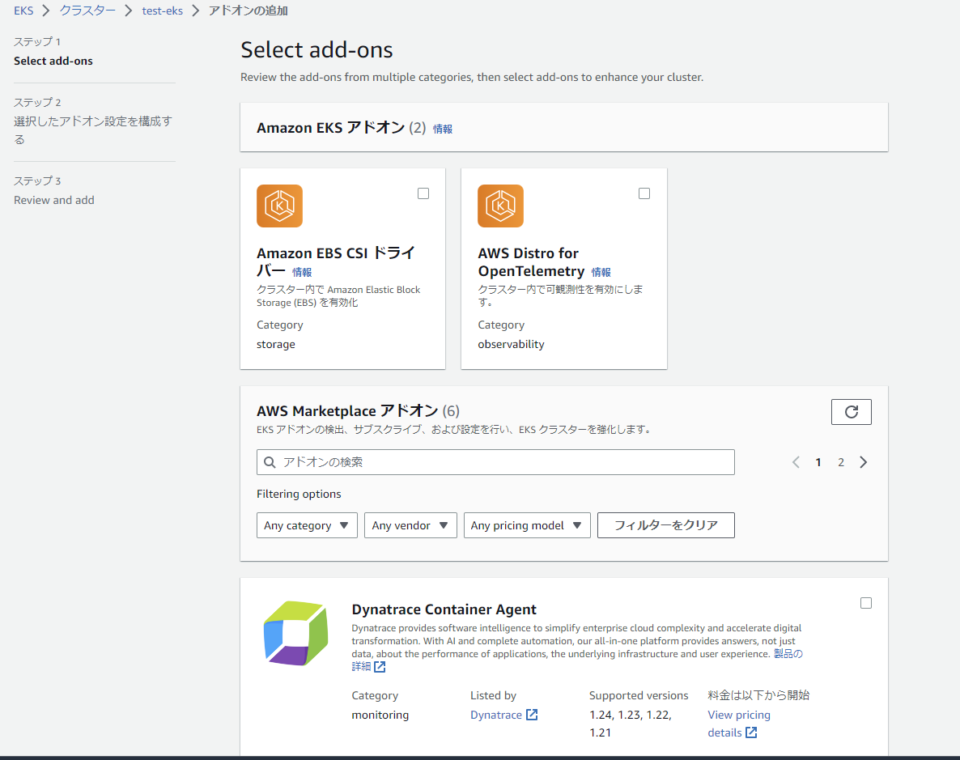Click the refresh icon for Marketplace add-ons
The width and height of the screenshot is (960, 760).
(851, 411)
